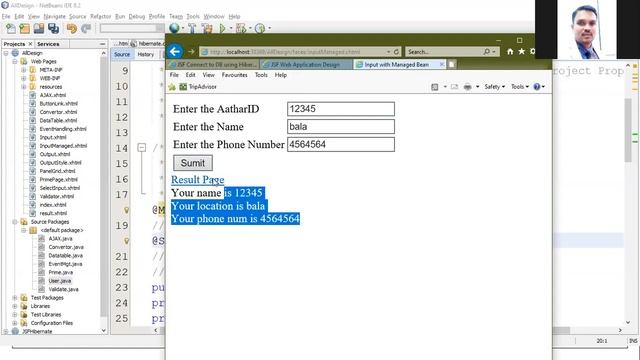
Task: Open the new blank tab button
Action: tap(452, 64)
